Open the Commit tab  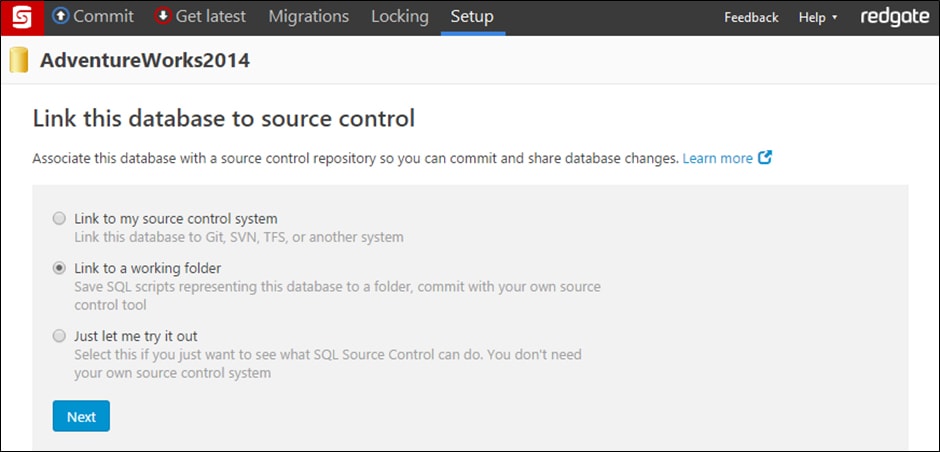tap(94, 17)
